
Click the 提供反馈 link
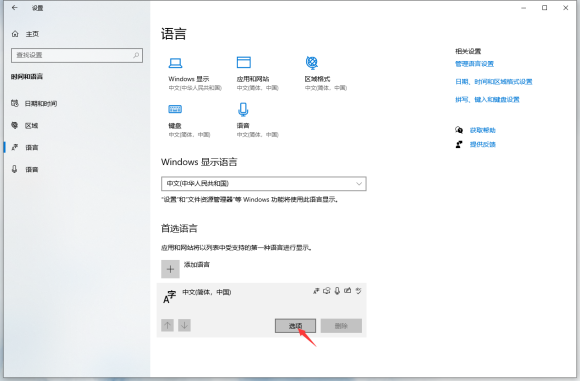tap(482, 145)
